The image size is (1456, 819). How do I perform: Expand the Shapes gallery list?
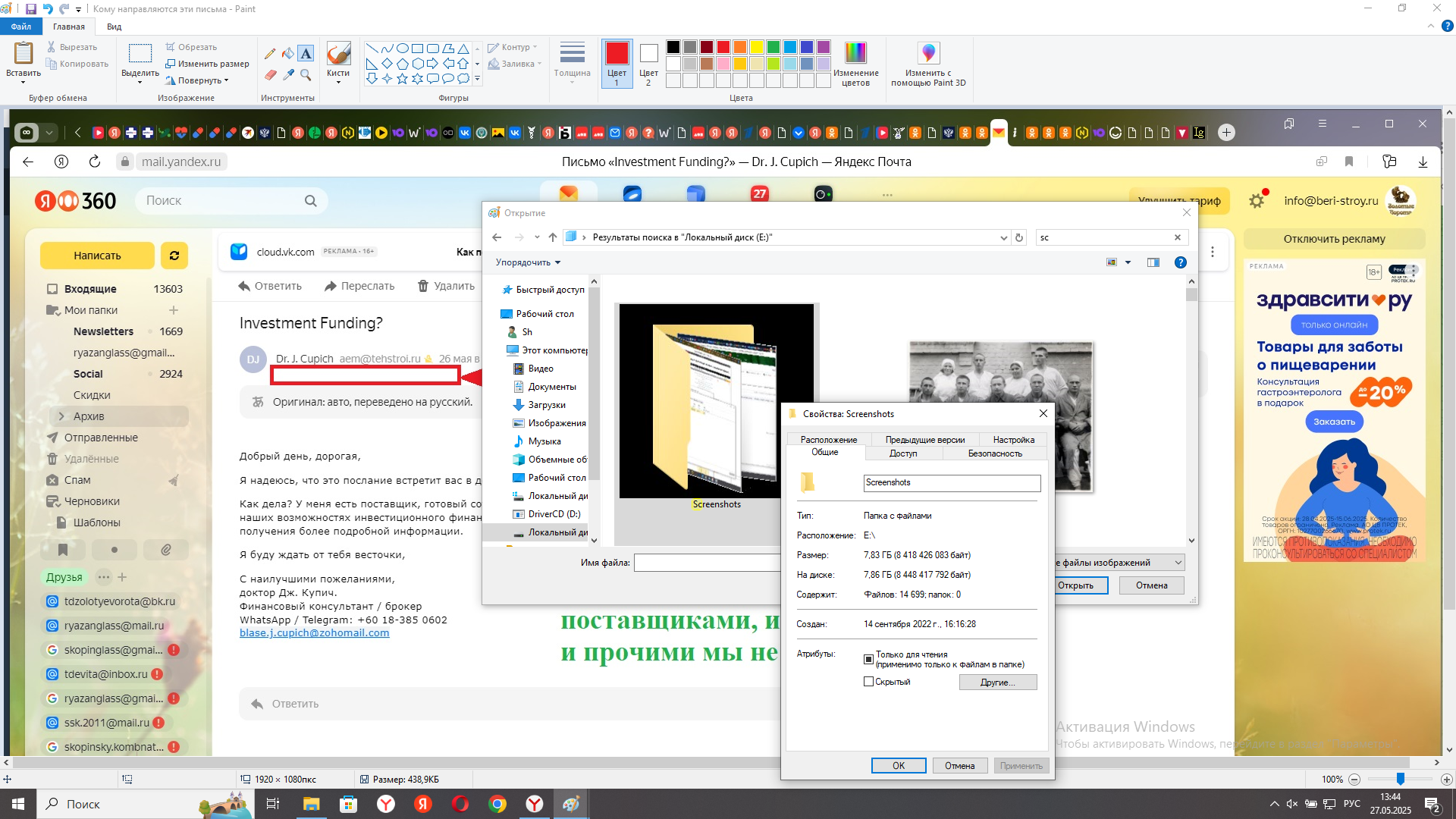point(477,78)
